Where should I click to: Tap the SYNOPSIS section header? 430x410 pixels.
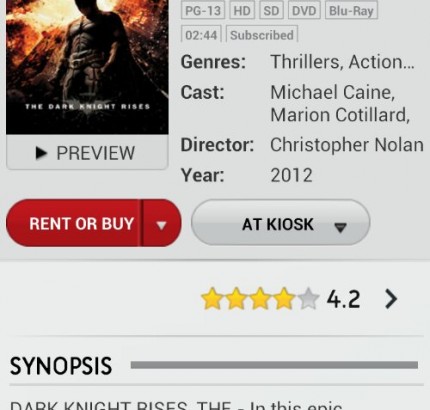point(61,366)
